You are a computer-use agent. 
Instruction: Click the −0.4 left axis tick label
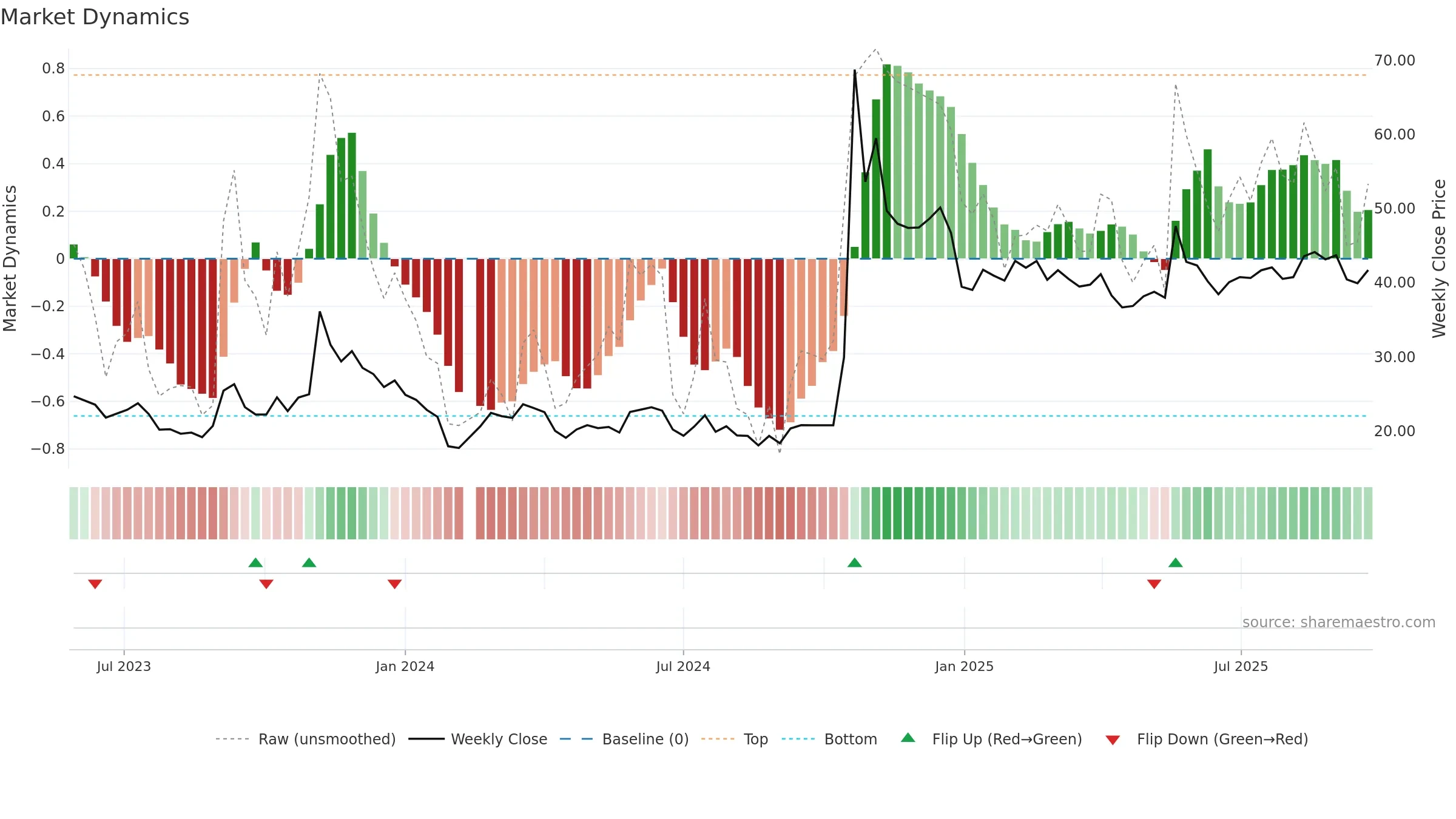pyautogui.click(x=48, y=354)
